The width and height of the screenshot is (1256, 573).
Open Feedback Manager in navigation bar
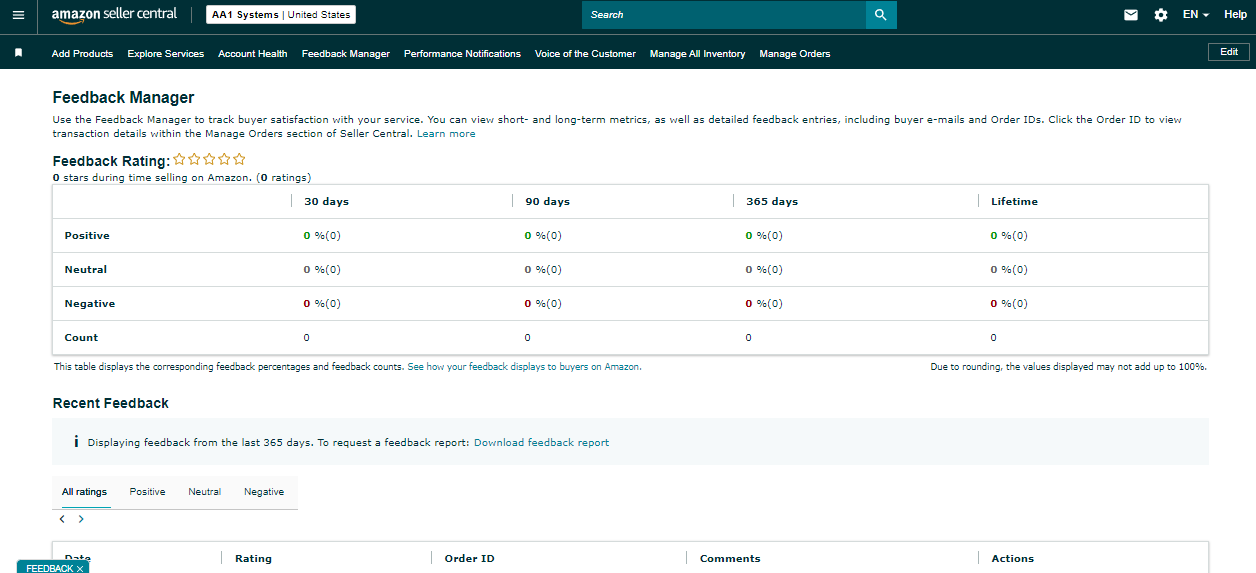click(x=346, y=54)
